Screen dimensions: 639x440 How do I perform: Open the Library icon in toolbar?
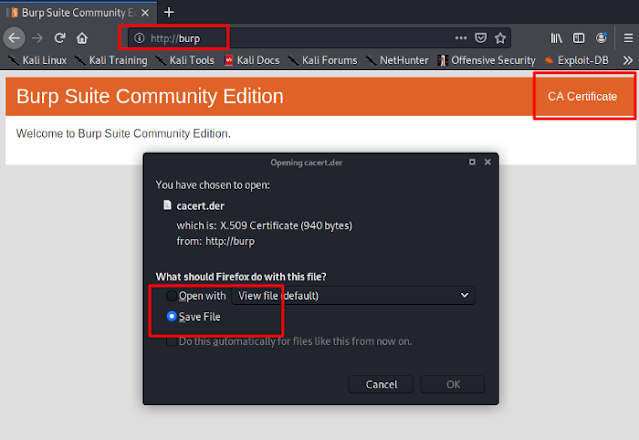click(x=556, y=38)
